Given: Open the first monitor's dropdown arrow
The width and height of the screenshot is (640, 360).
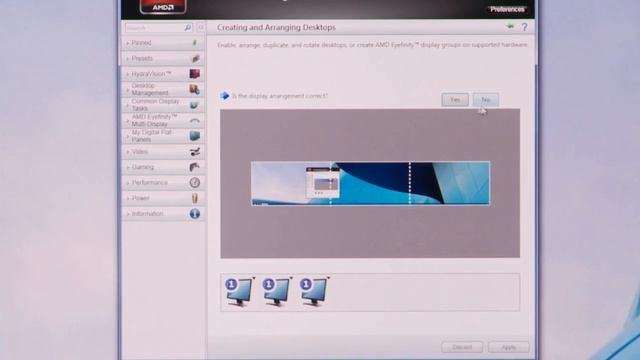Looking at the screenshot, I should click(253, 278).
